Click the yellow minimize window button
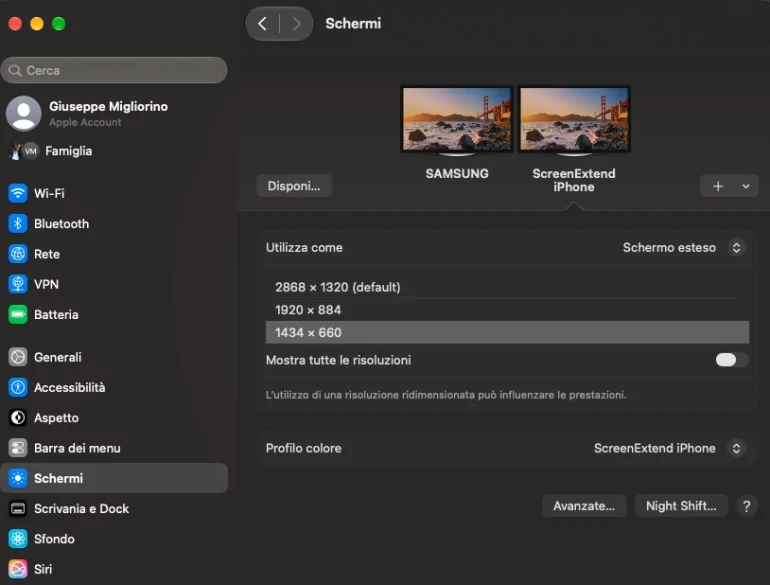770x585 pixels. (x=37, y=24)
